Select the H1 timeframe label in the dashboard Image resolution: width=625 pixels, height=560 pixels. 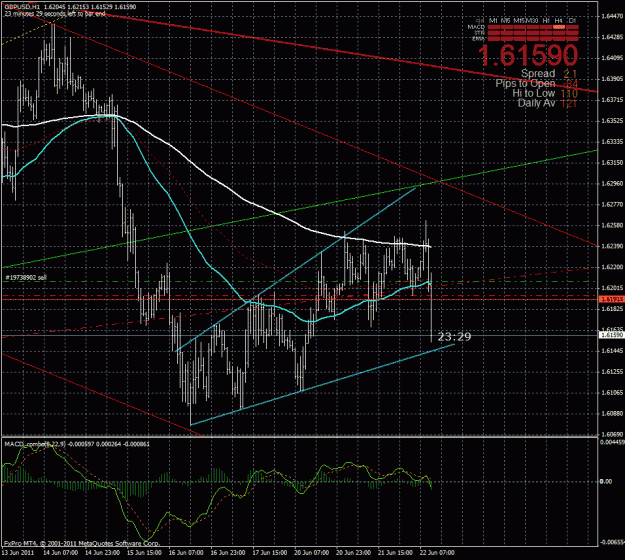point(546,20)
